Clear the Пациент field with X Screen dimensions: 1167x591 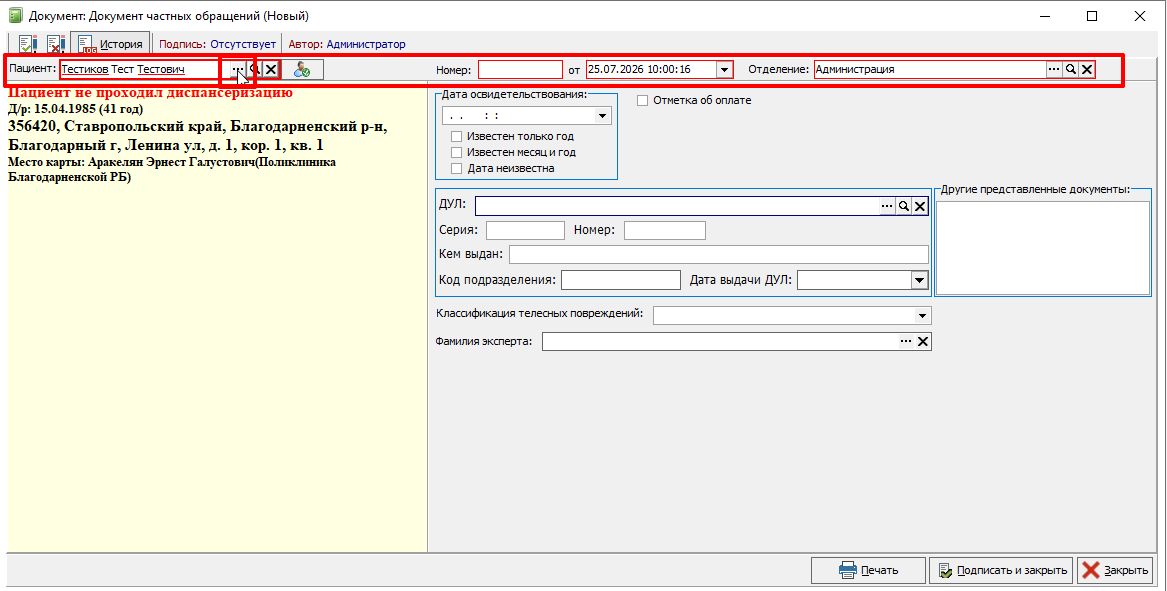271,69
